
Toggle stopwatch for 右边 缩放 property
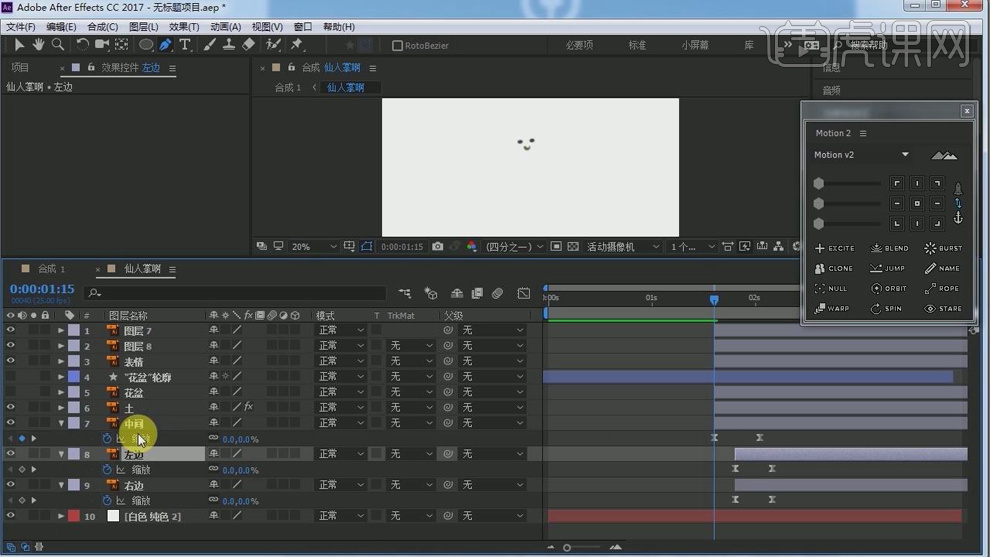107,500
